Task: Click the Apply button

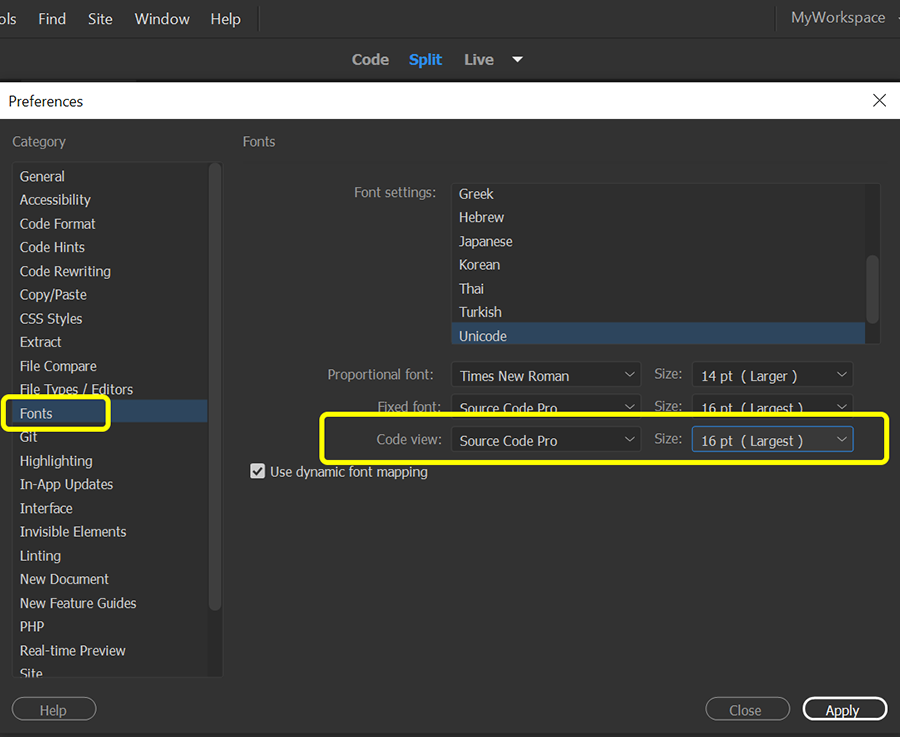Action: 844,710
